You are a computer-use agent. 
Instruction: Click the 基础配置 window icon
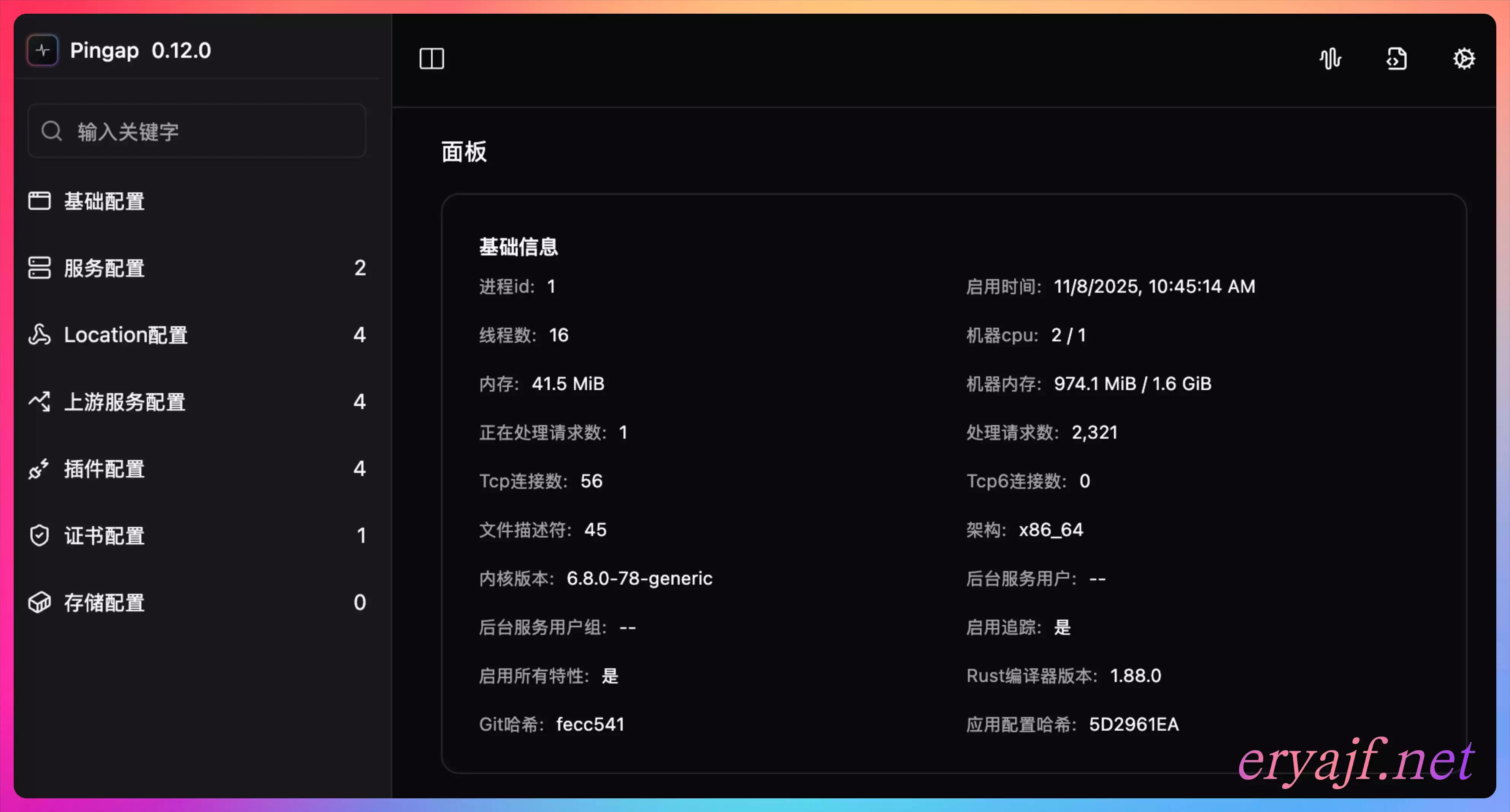(x=39, y=201)
